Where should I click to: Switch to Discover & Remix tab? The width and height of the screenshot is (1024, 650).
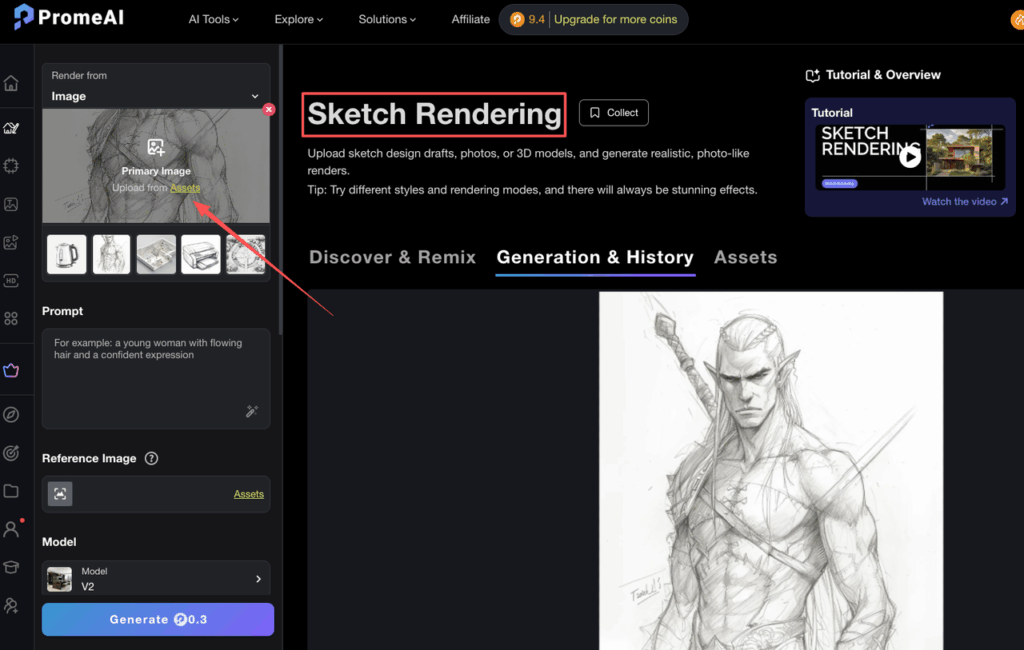[392, 257]
